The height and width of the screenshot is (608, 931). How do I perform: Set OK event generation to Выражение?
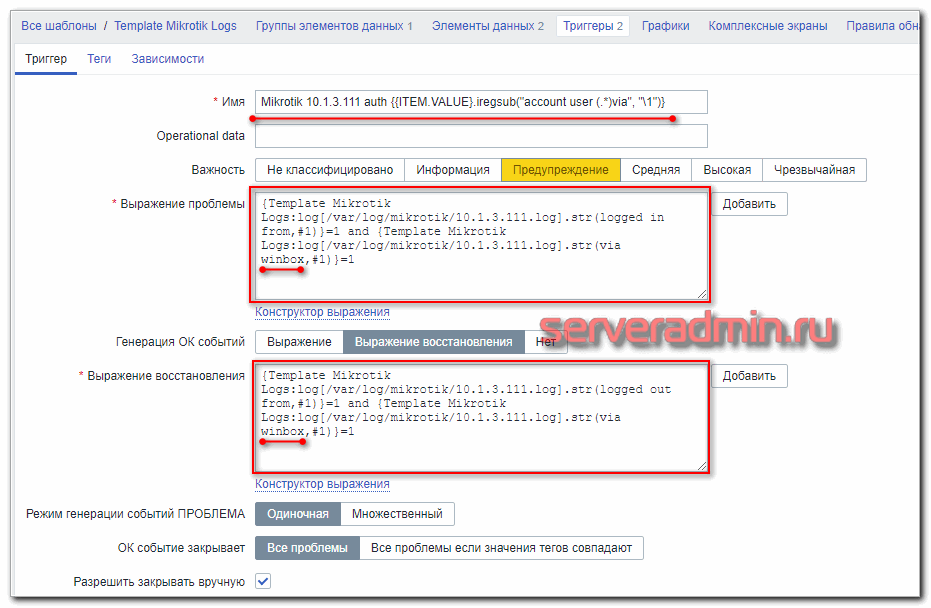point(299,342)
